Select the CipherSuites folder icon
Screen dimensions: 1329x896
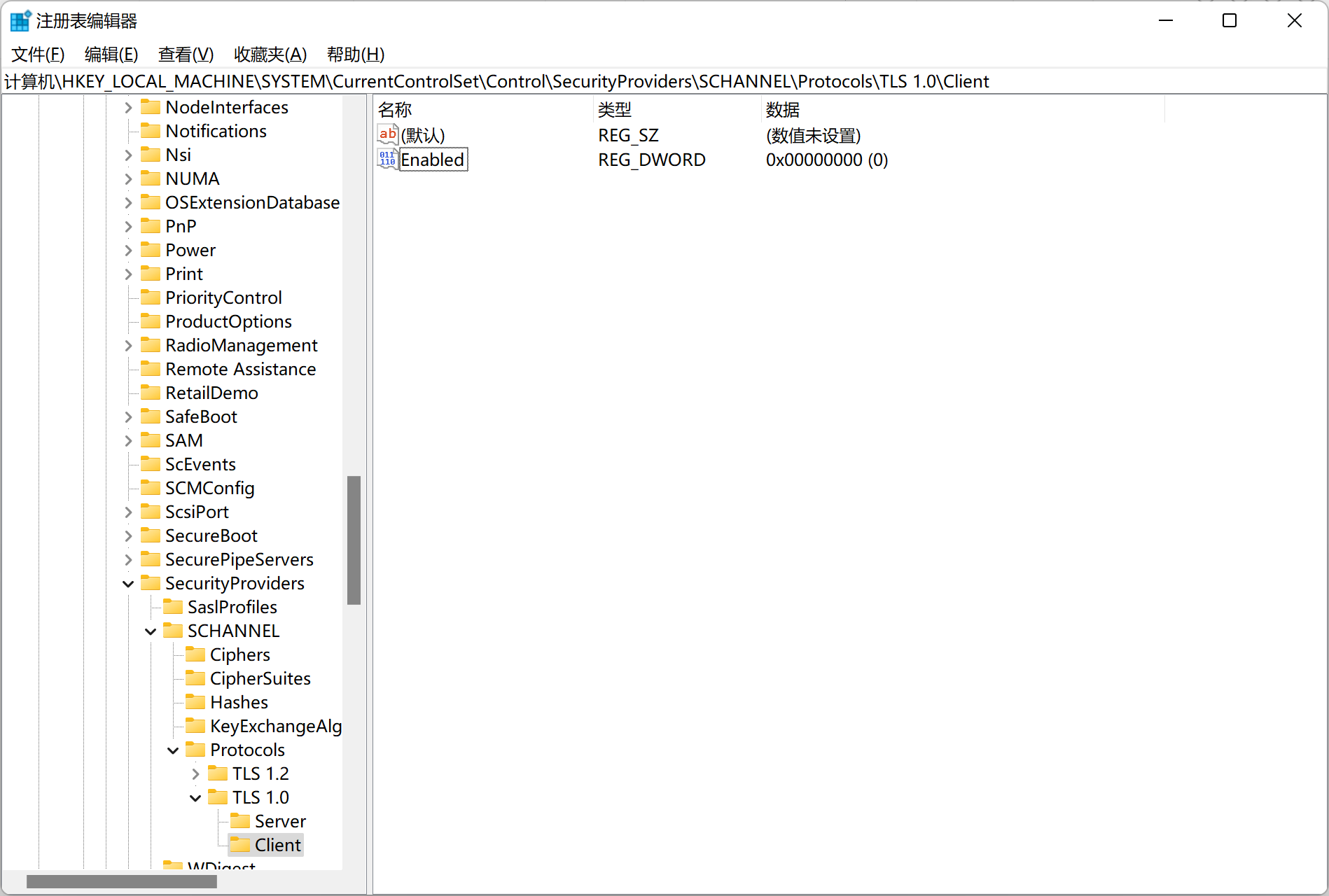(197, 678)
